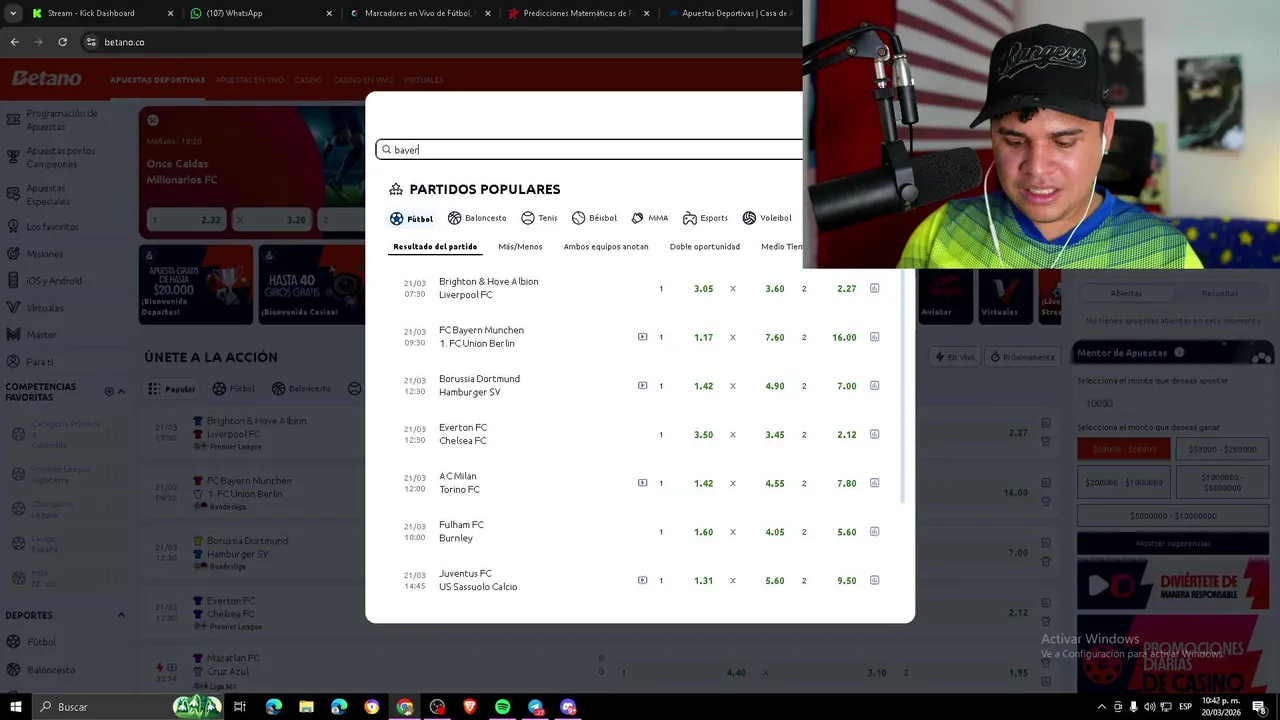Collapse the Competencias Favoritas section
This screenshot has height=720, width=1280.
121,391
